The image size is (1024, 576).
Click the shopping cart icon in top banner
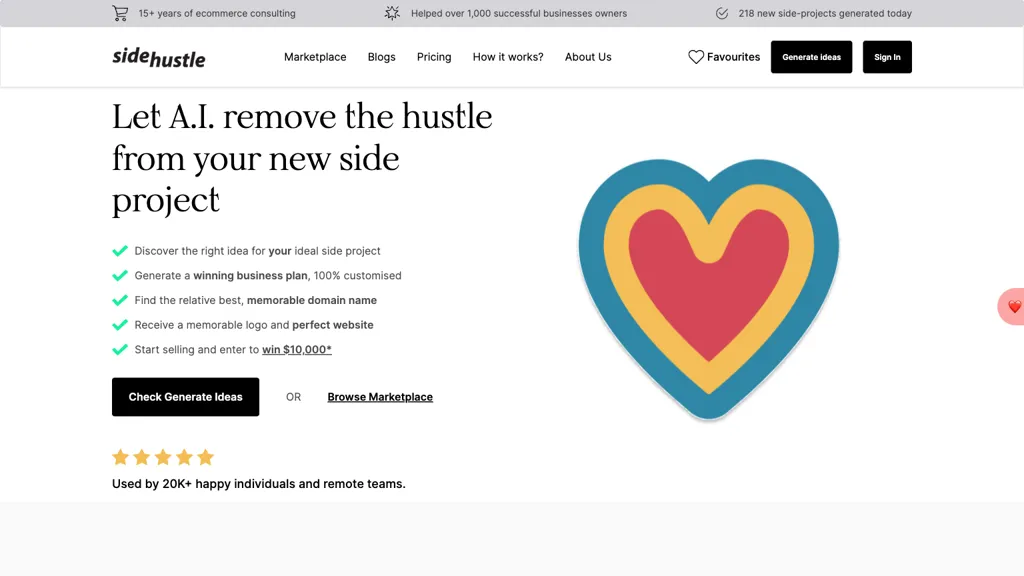coord(120,13)
